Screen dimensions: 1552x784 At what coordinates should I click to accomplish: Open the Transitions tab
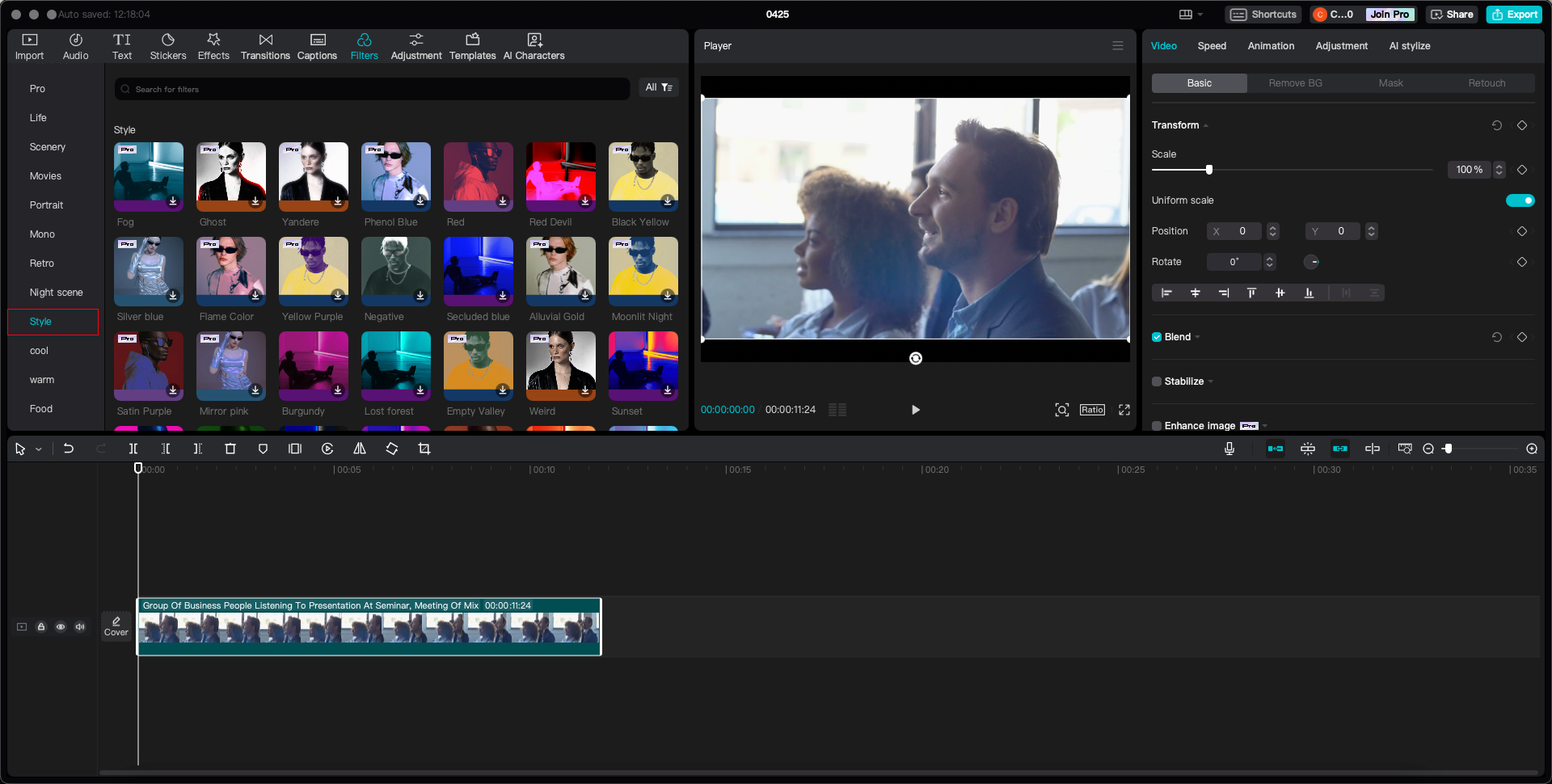pyautogui.click(x=265, y=46)
